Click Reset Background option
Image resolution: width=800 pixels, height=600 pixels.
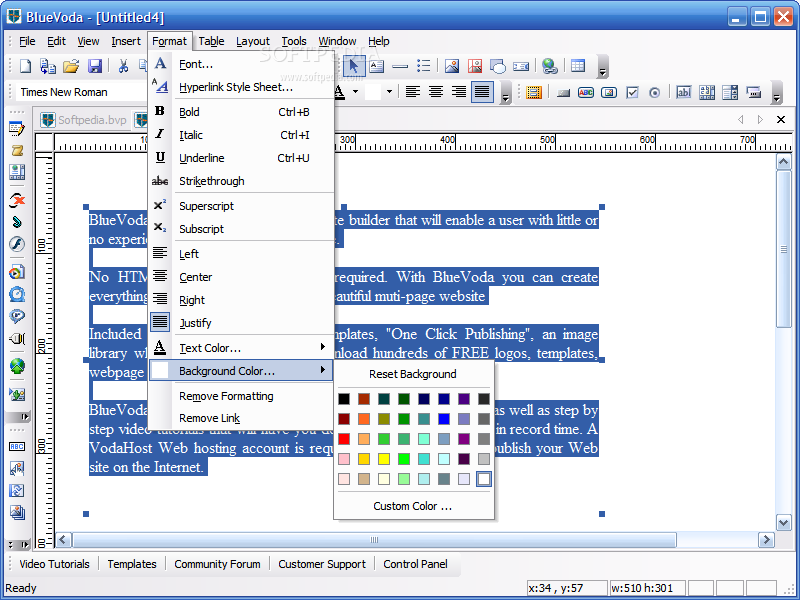click(x=413, y=374)
